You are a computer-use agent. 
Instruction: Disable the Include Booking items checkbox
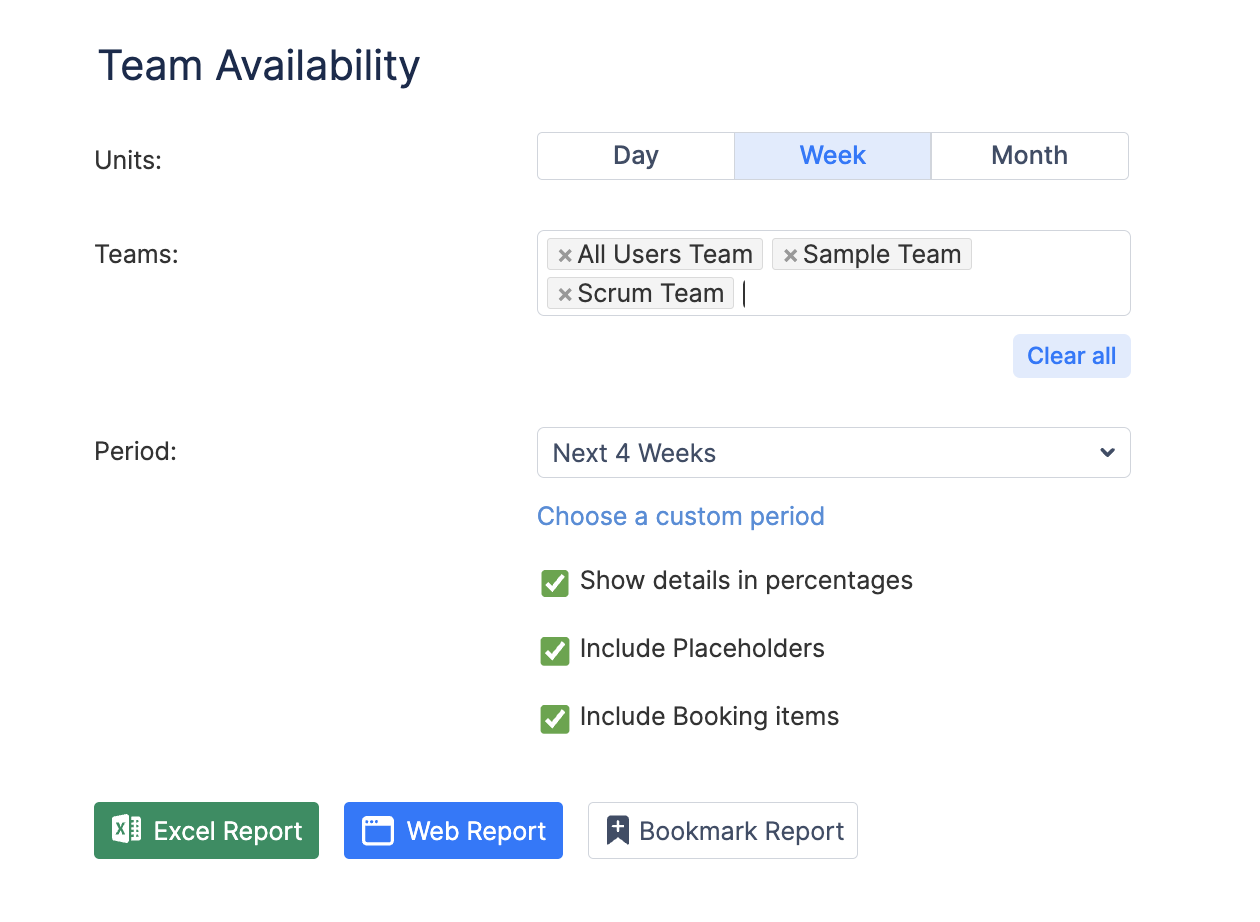point(555,719)
